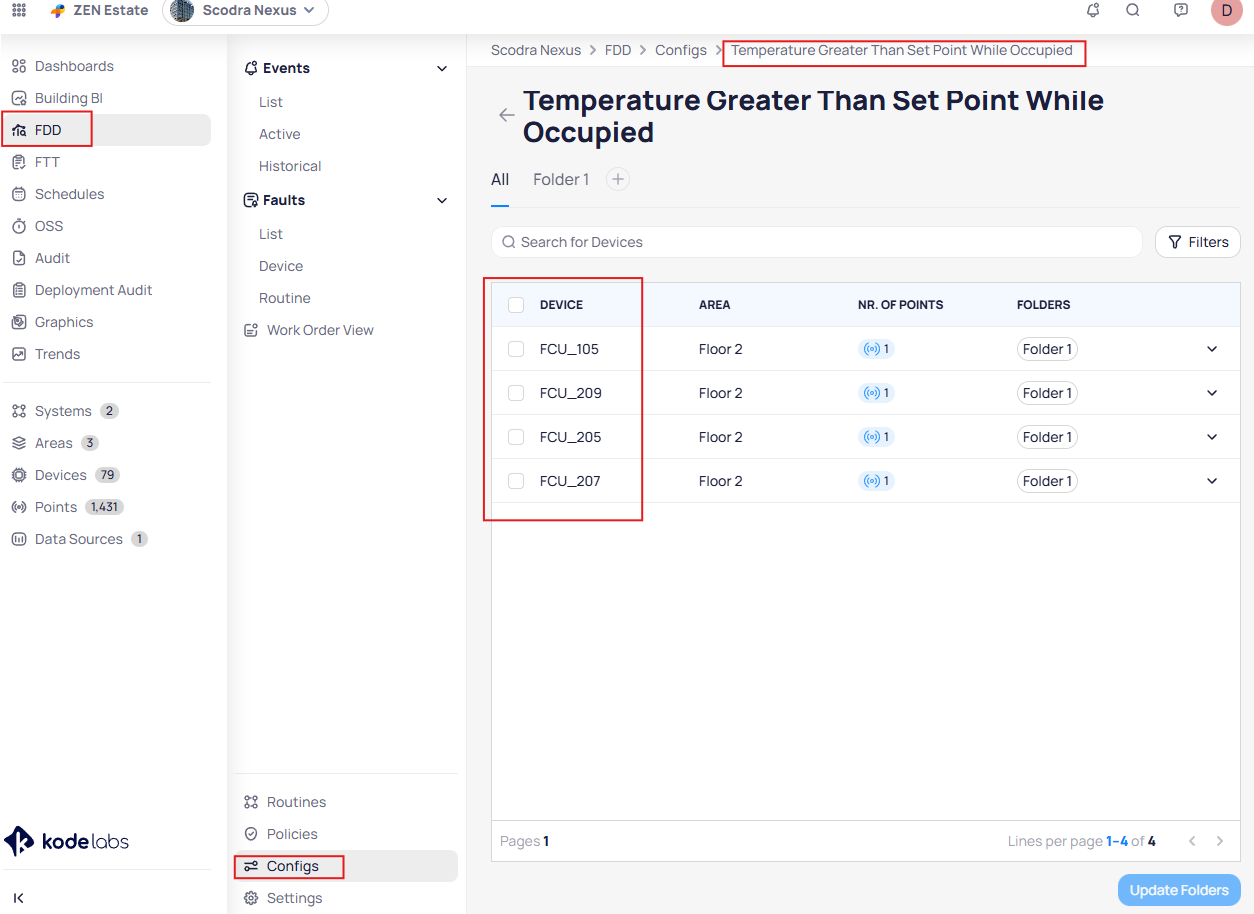1254x914 pixels.
Task: Switch to the Folder 1 tab
Action: coord(560,179)
